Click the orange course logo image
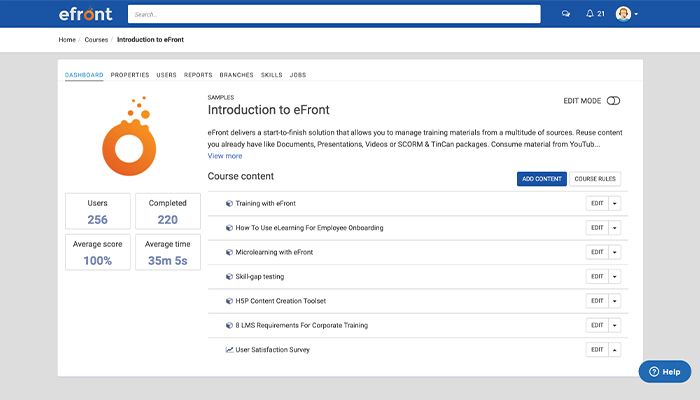 coord(132,138)
